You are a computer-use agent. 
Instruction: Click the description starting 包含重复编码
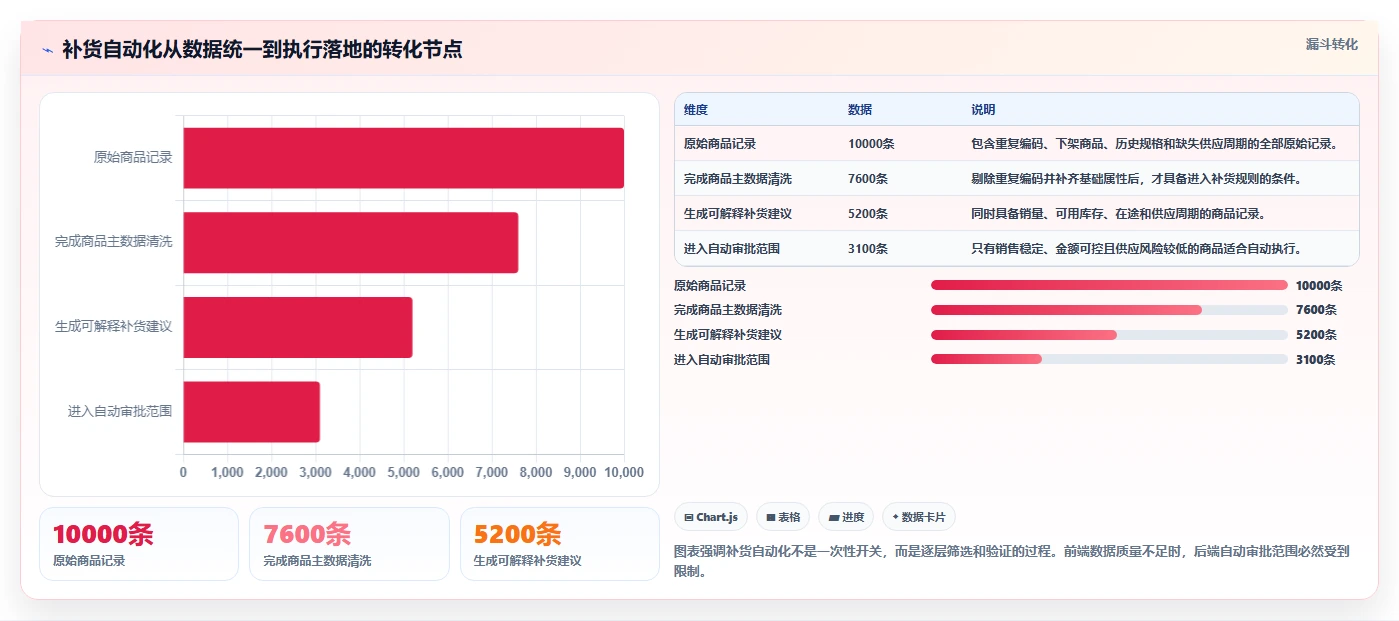click(1154, 143)
